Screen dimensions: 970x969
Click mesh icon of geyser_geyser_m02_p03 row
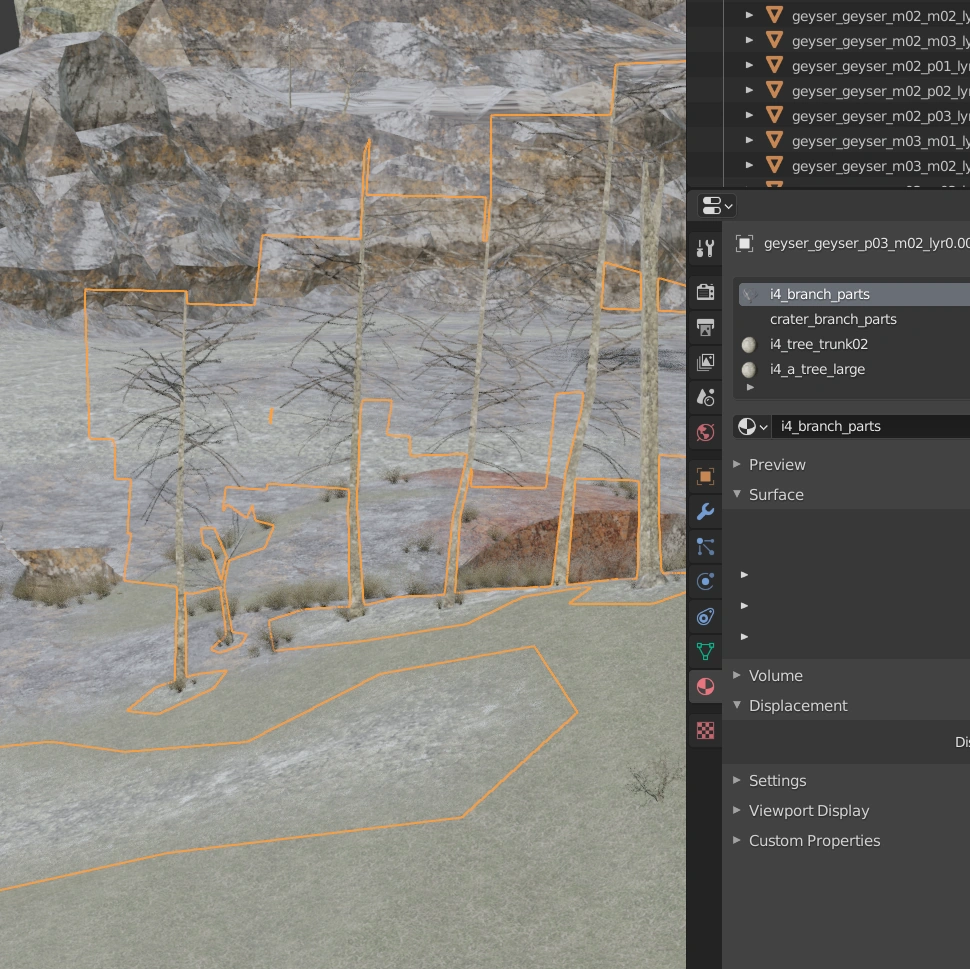(775, 116)
